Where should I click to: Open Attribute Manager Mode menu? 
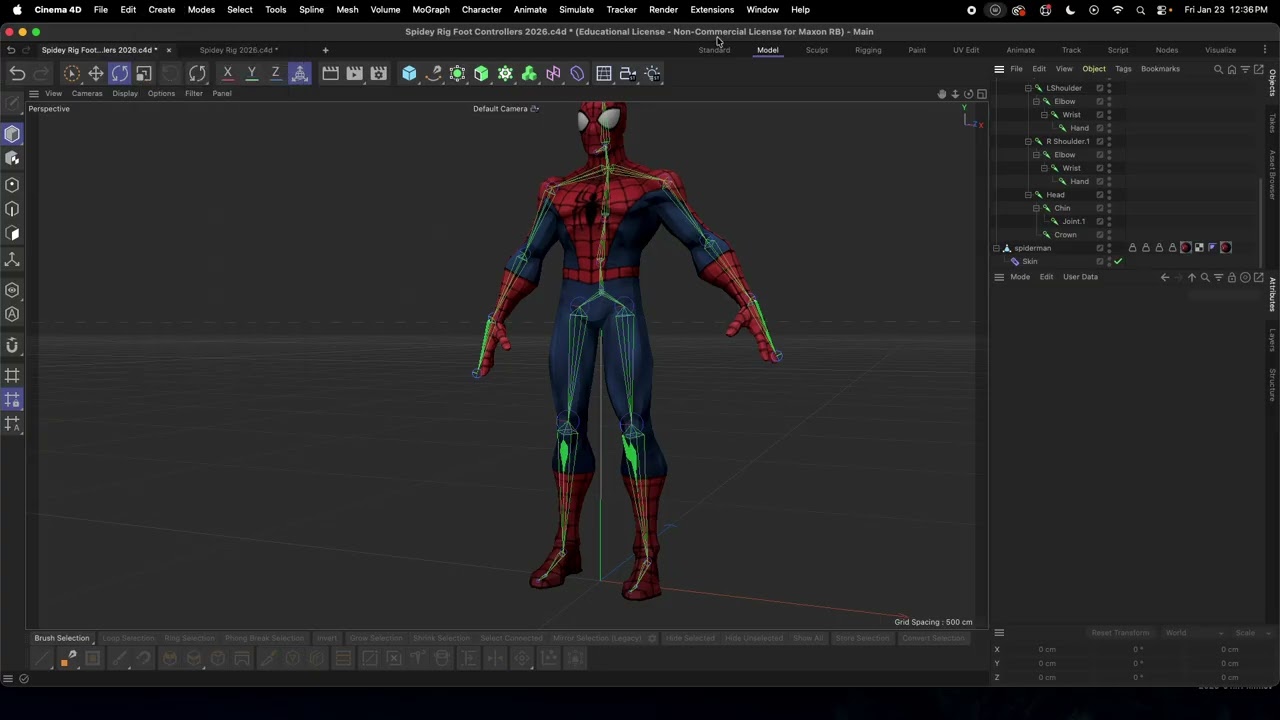pos(1020,277)
